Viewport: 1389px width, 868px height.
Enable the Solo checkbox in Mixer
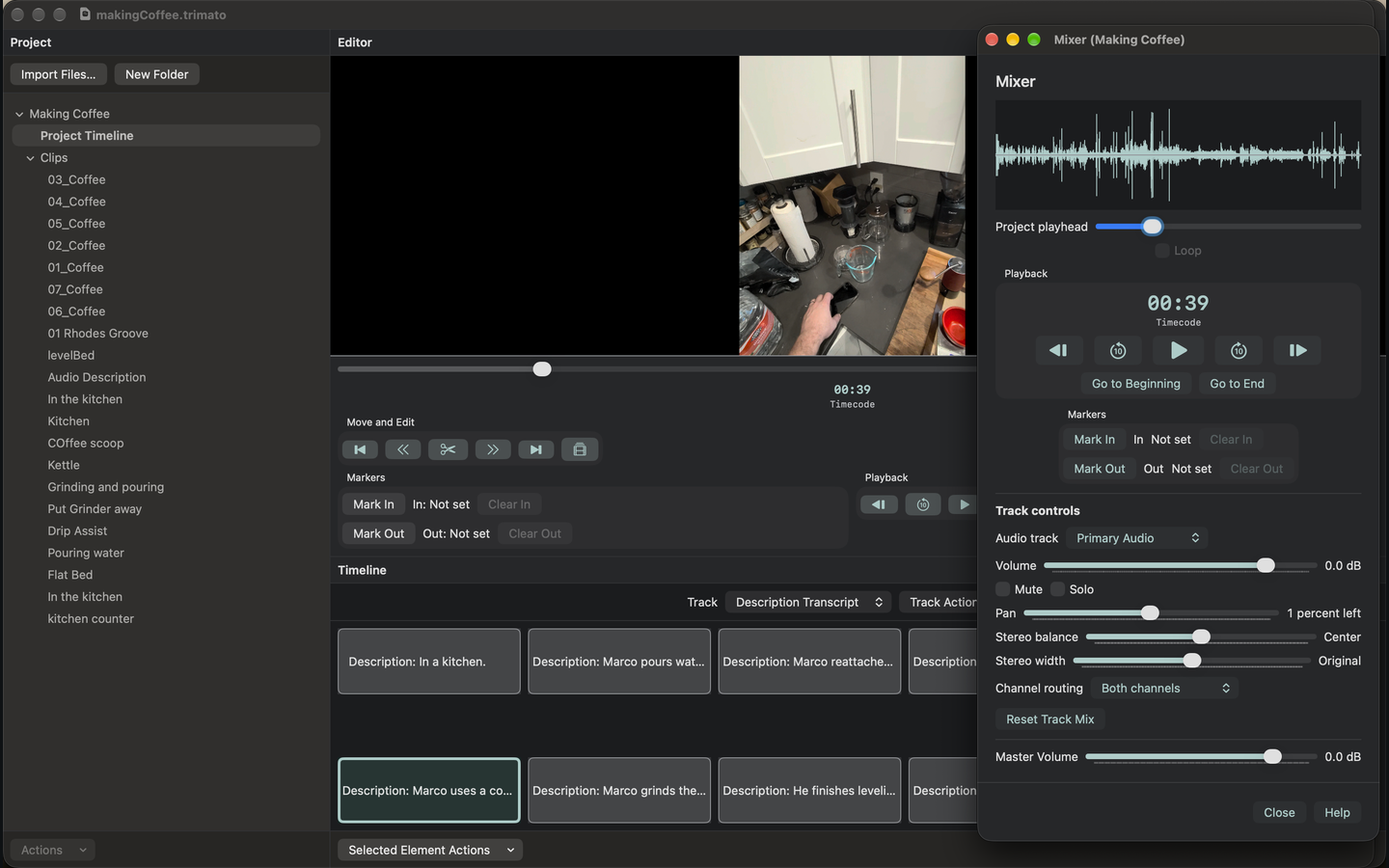pyautogui.click(x=1058, y=589)
